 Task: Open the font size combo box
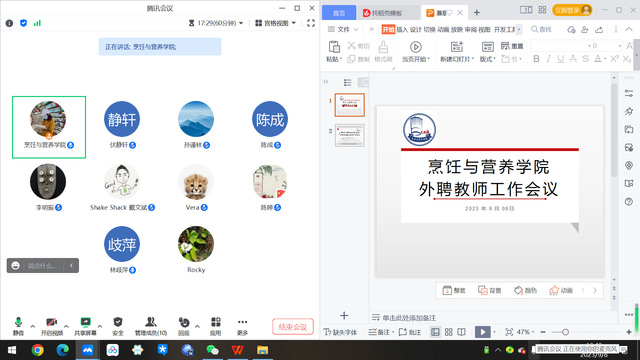(607, 46)
